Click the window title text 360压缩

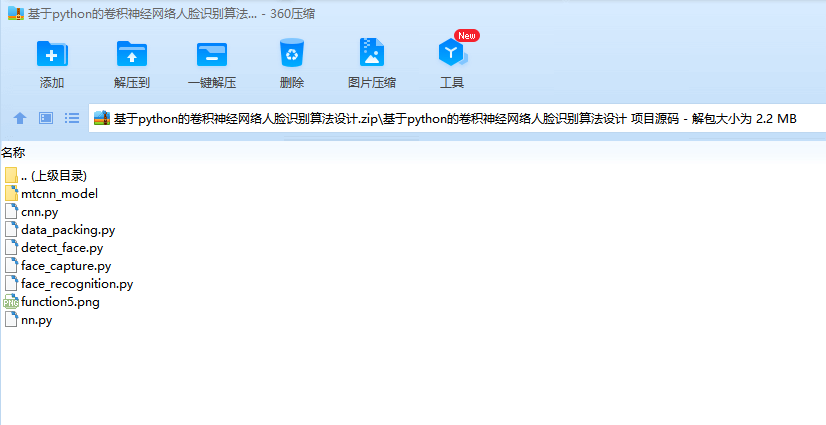pos(292,14)
